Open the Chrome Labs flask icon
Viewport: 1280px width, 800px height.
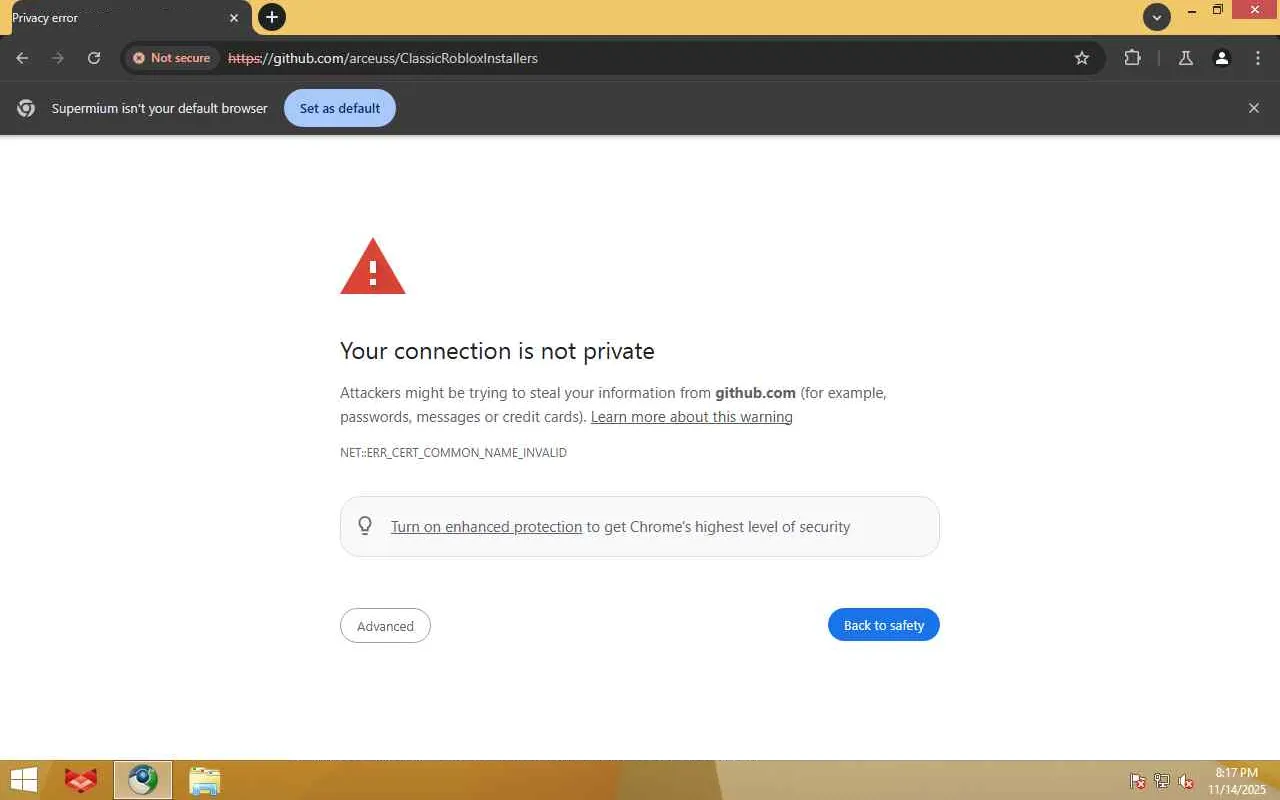click(x=1186, y=58)
